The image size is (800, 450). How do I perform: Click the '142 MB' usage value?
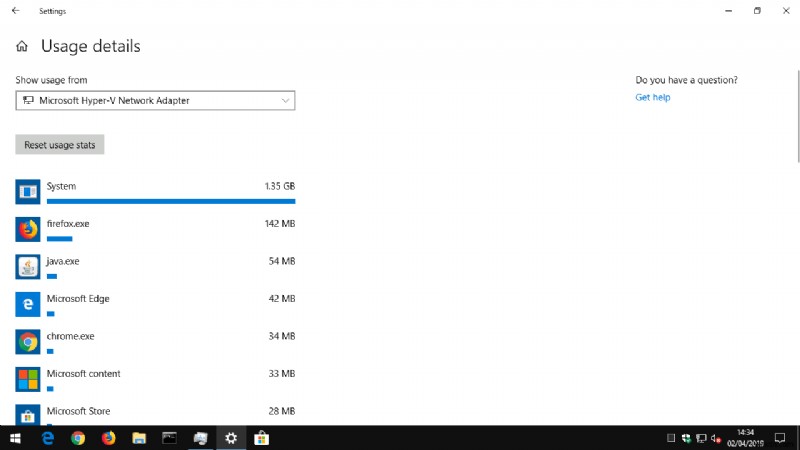tap(280, 223)
